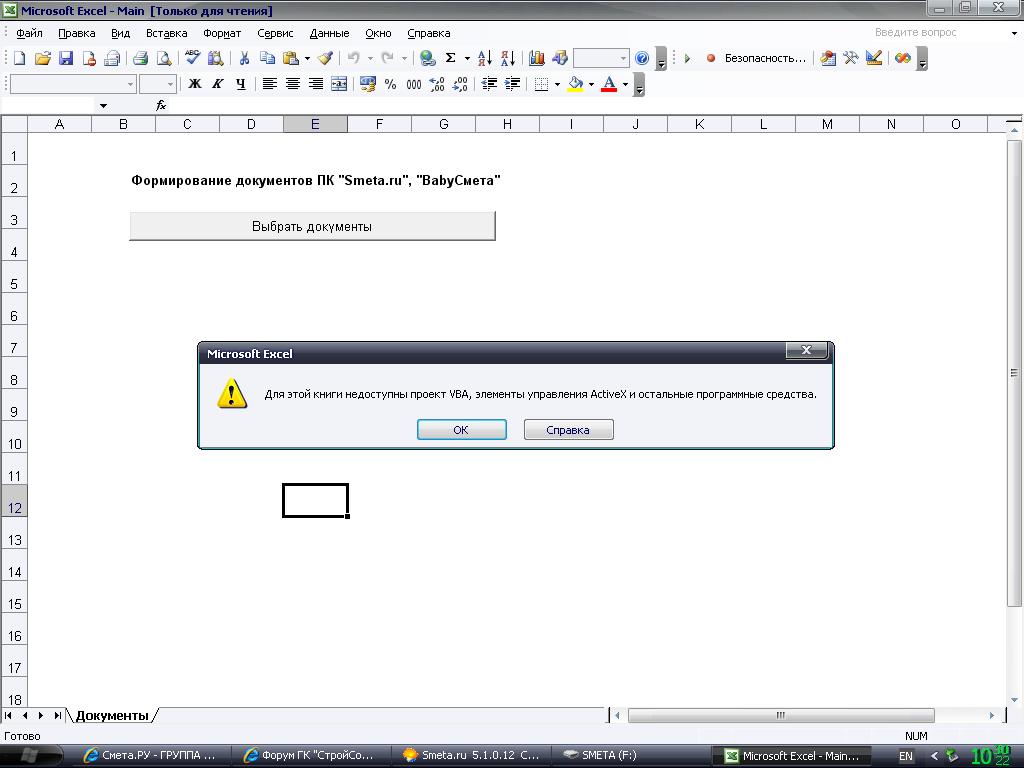Select column header F

(x=379, y=124)
